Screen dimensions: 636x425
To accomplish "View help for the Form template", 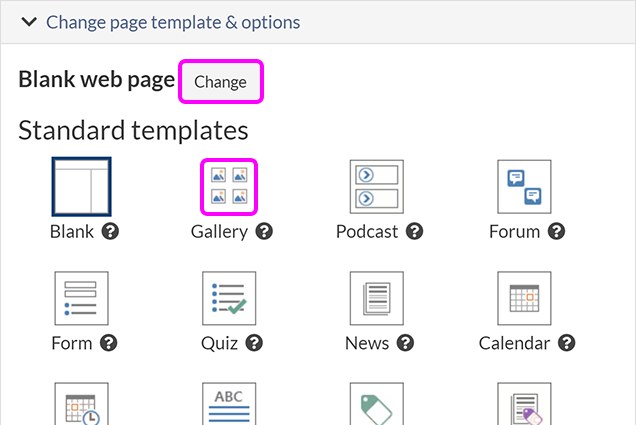I will coord(109,344).
